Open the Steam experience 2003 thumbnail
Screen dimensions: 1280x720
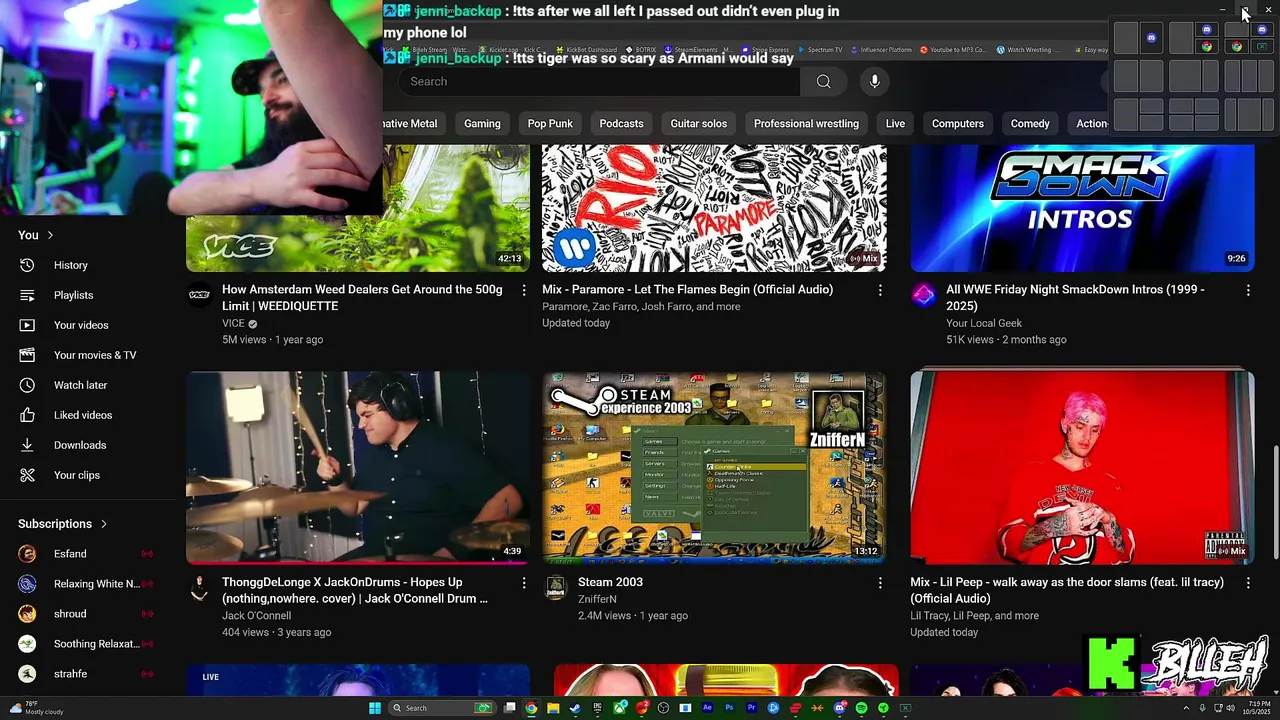(714, 468)
